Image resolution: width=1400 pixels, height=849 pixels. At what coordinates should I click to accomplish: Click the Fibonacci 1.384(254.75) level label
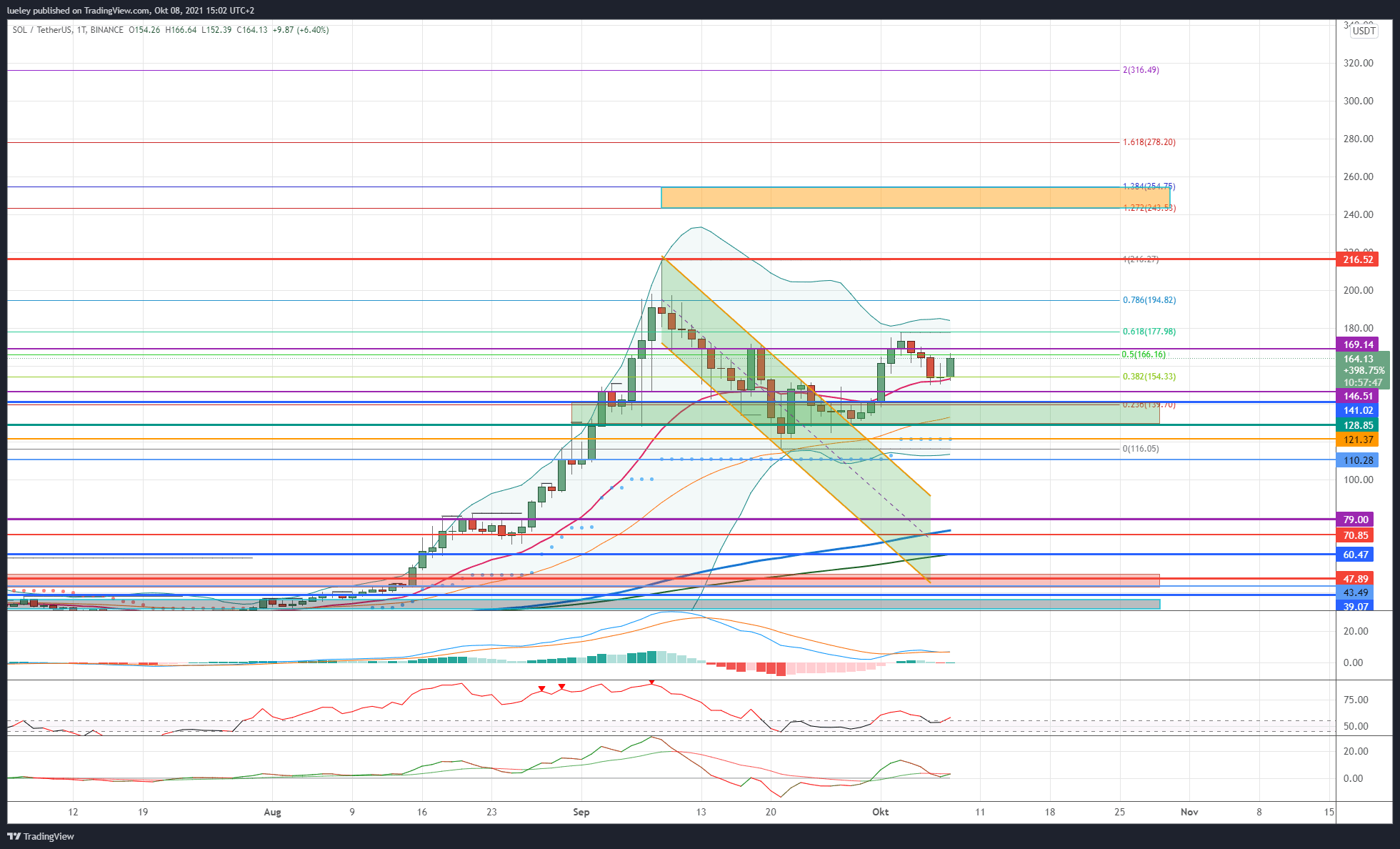(1149, 187)
